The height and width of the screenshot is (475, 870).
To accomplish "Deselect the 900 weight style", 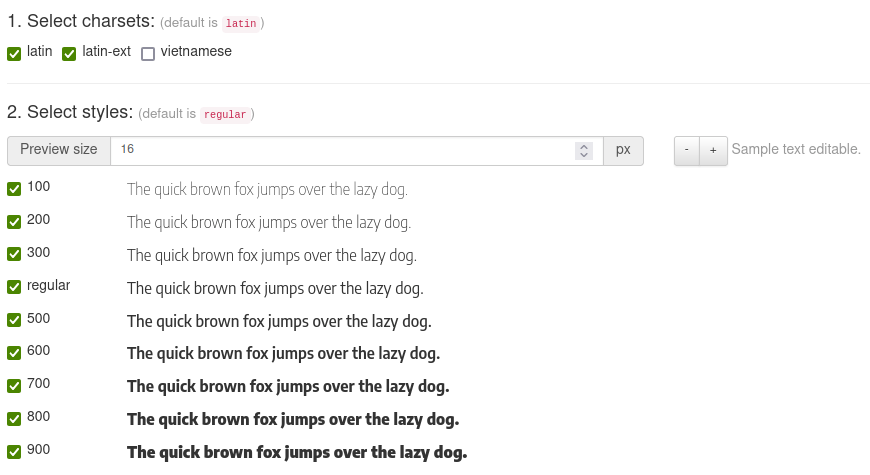I will 14,452.
